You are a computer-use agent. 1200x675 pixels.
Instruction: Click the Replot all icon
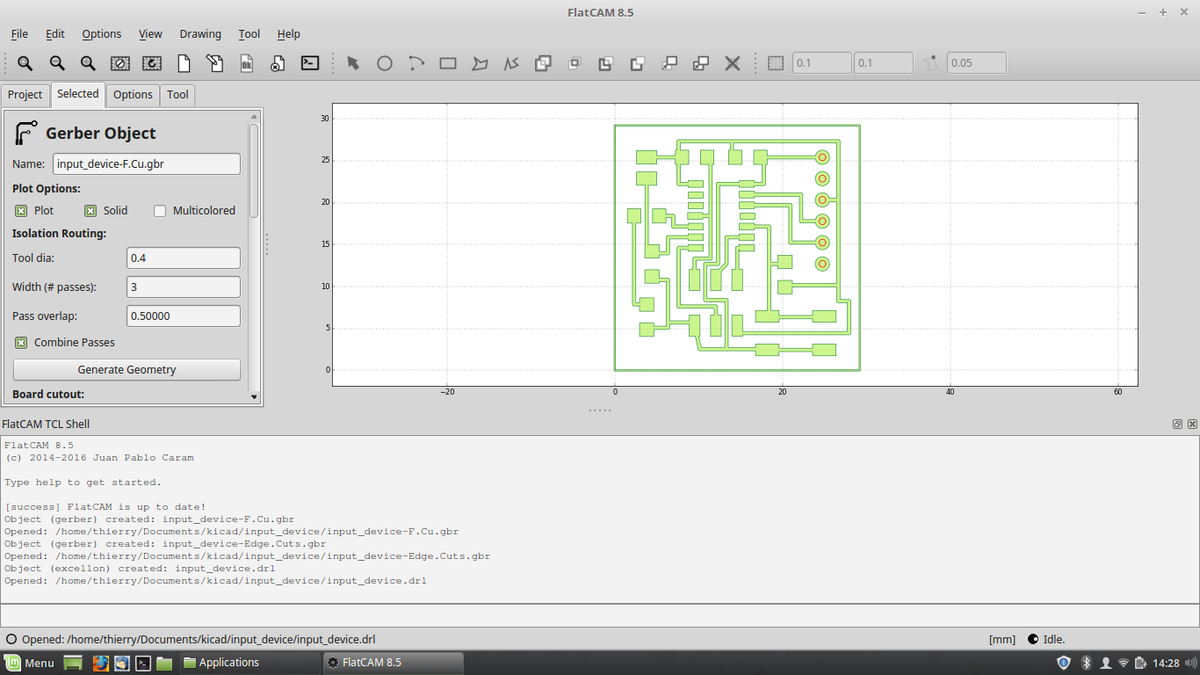[151, 63]
